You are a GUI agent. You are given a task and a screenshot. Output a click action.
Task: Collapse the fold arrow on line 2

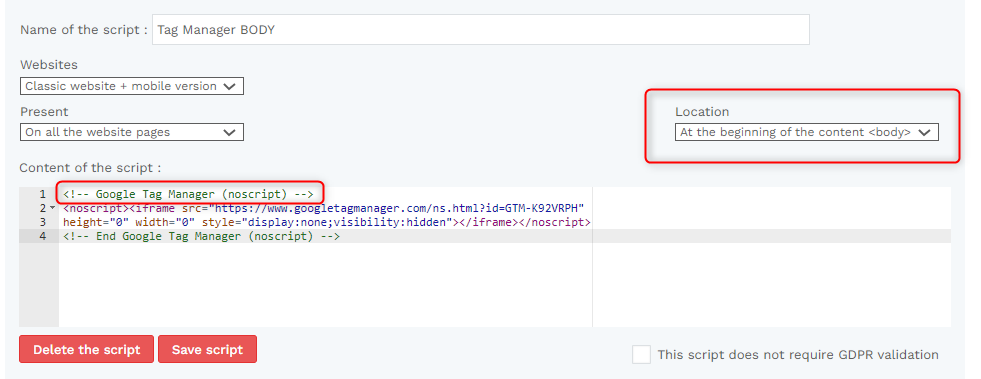pos(53,208)
